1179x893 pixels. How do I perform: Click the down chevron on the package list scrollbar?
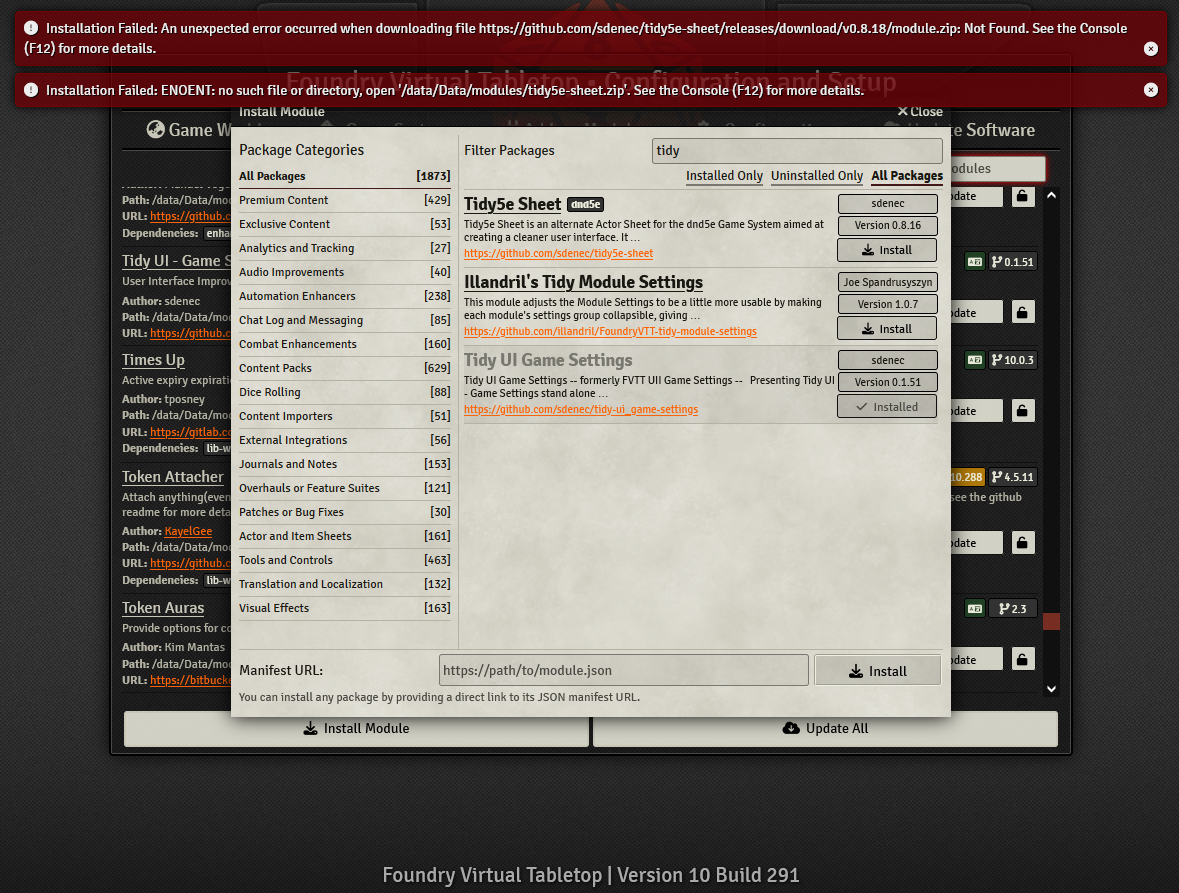(x=1051, y=688)
